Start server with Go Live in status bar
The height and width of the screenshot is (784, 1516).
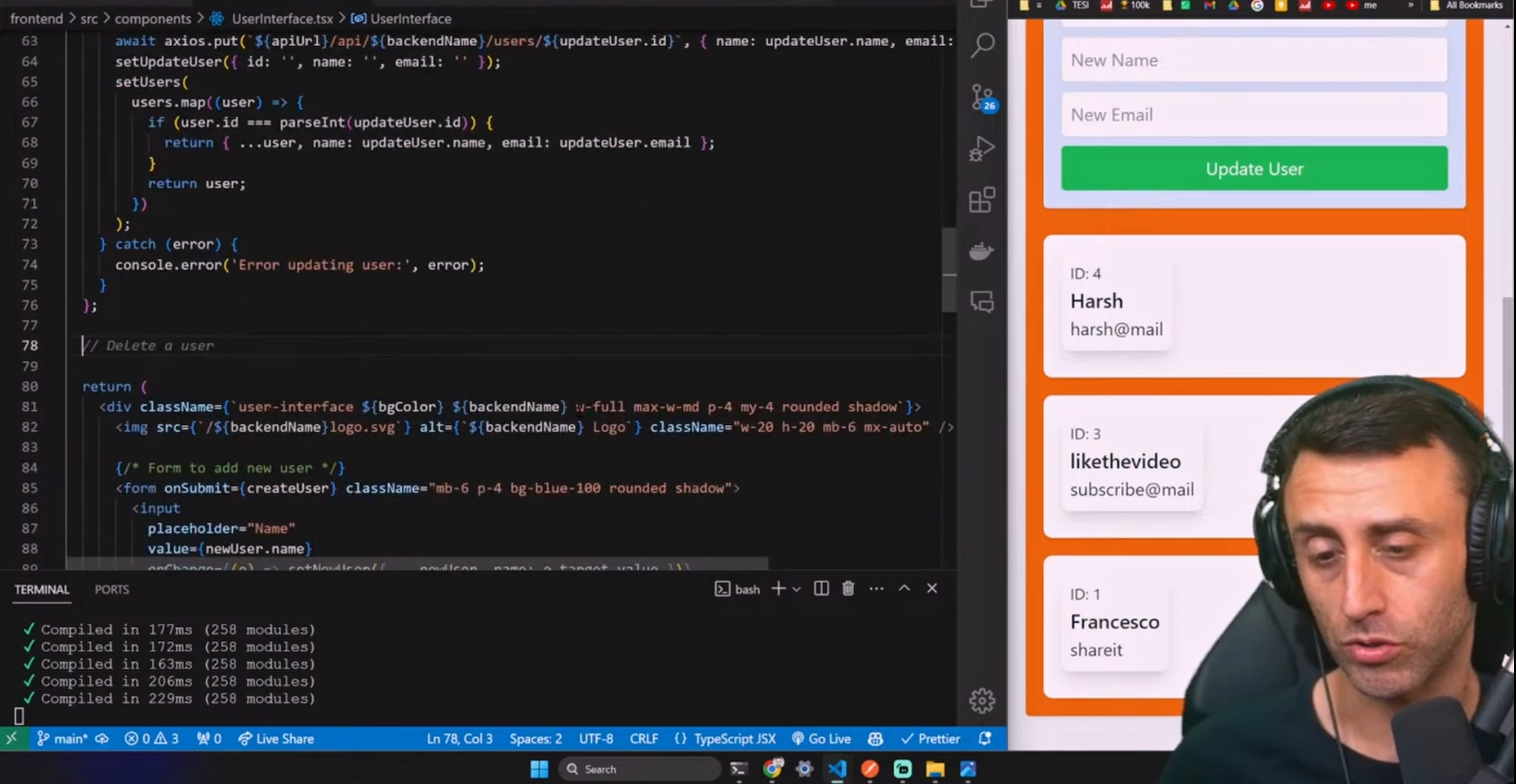(821, 738)
